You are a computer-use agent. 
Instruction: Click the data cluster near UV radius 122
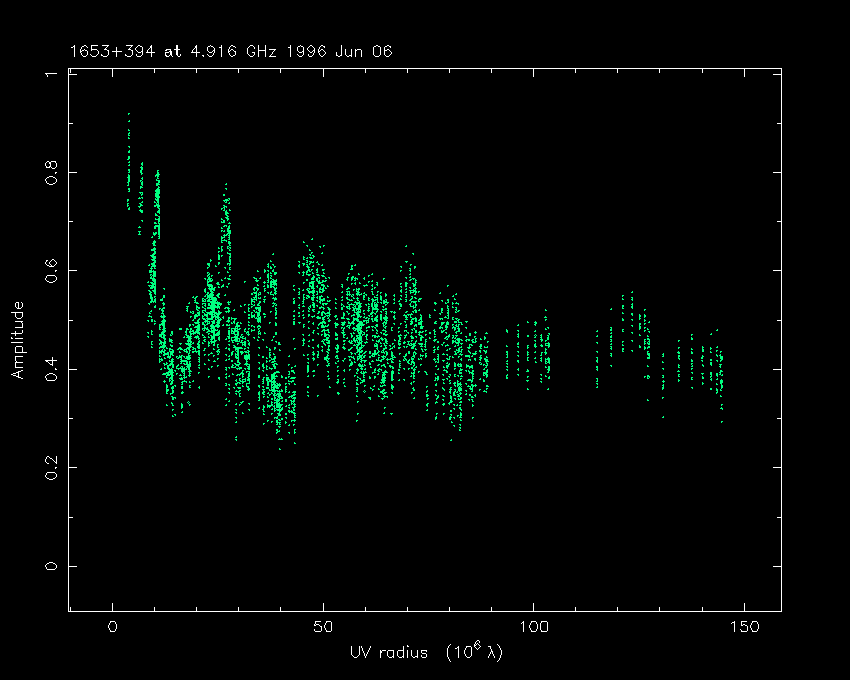pos(627,320)
